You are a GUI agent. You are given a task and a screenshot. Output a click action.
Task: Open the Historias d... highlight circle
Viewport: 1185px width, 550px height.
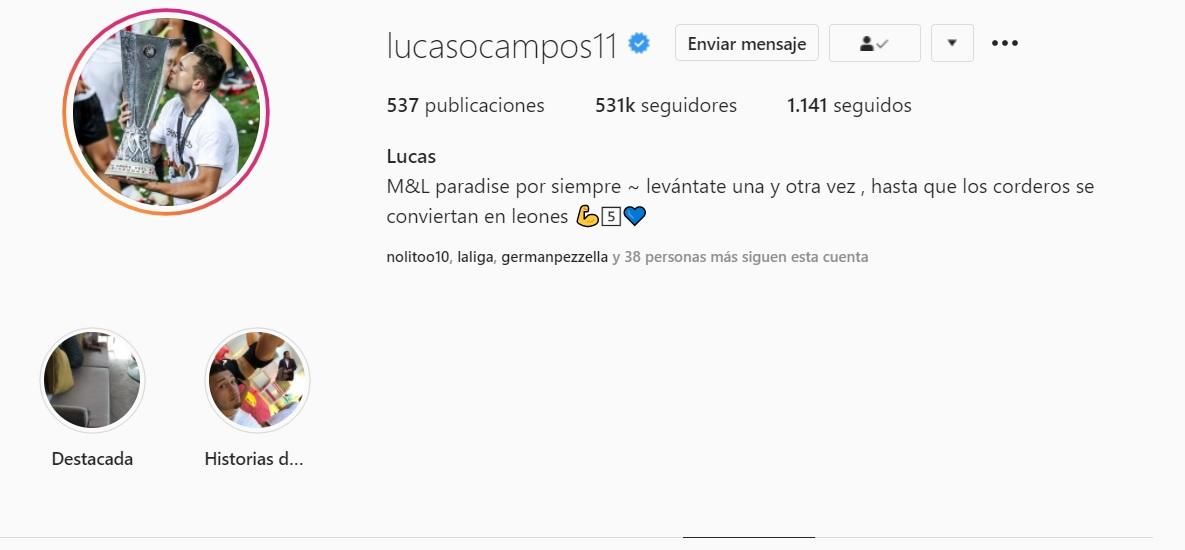[257, 380]
